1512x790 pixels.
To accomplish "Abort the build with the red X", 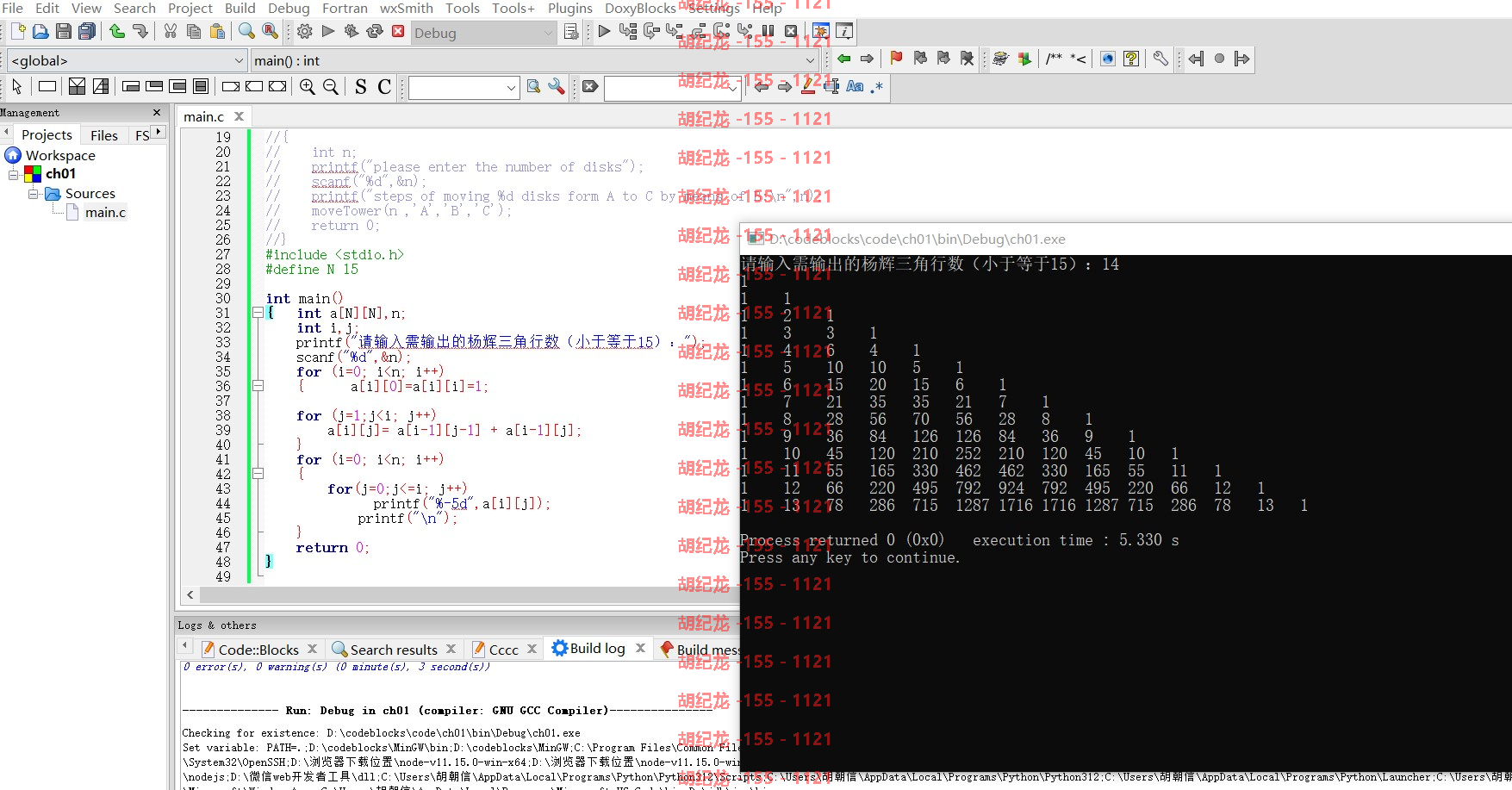I will [x=398, y=32].
